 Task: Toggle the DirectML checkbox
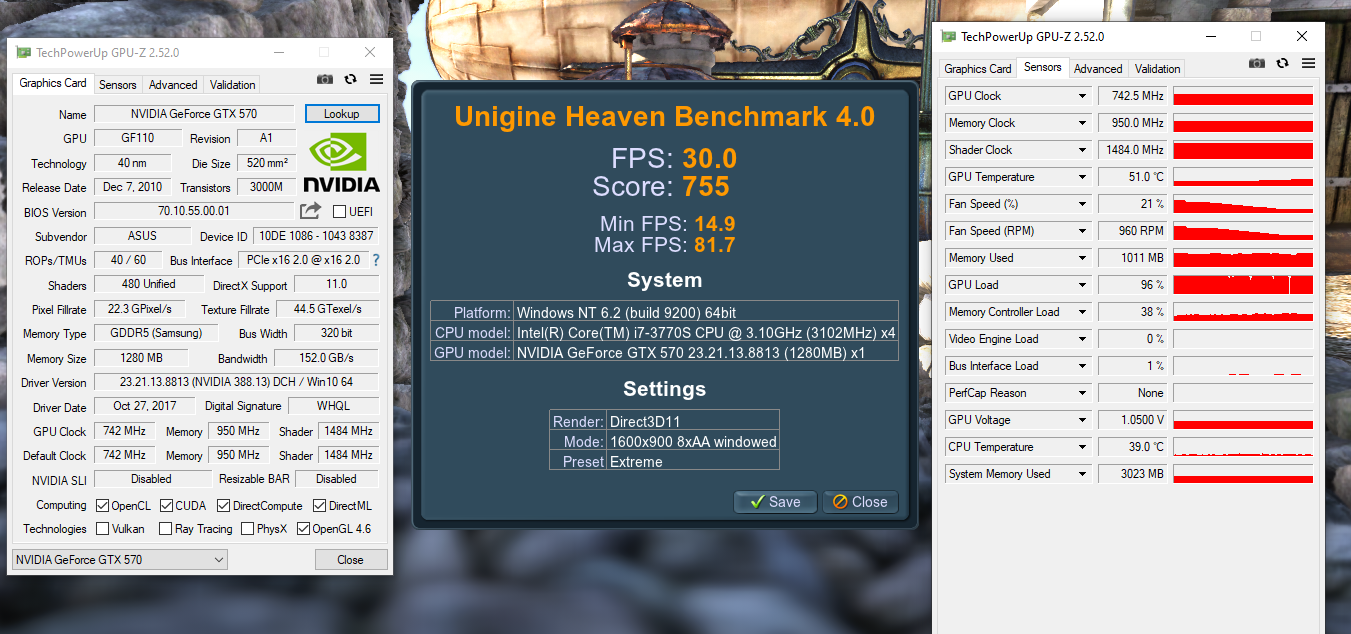320,505
